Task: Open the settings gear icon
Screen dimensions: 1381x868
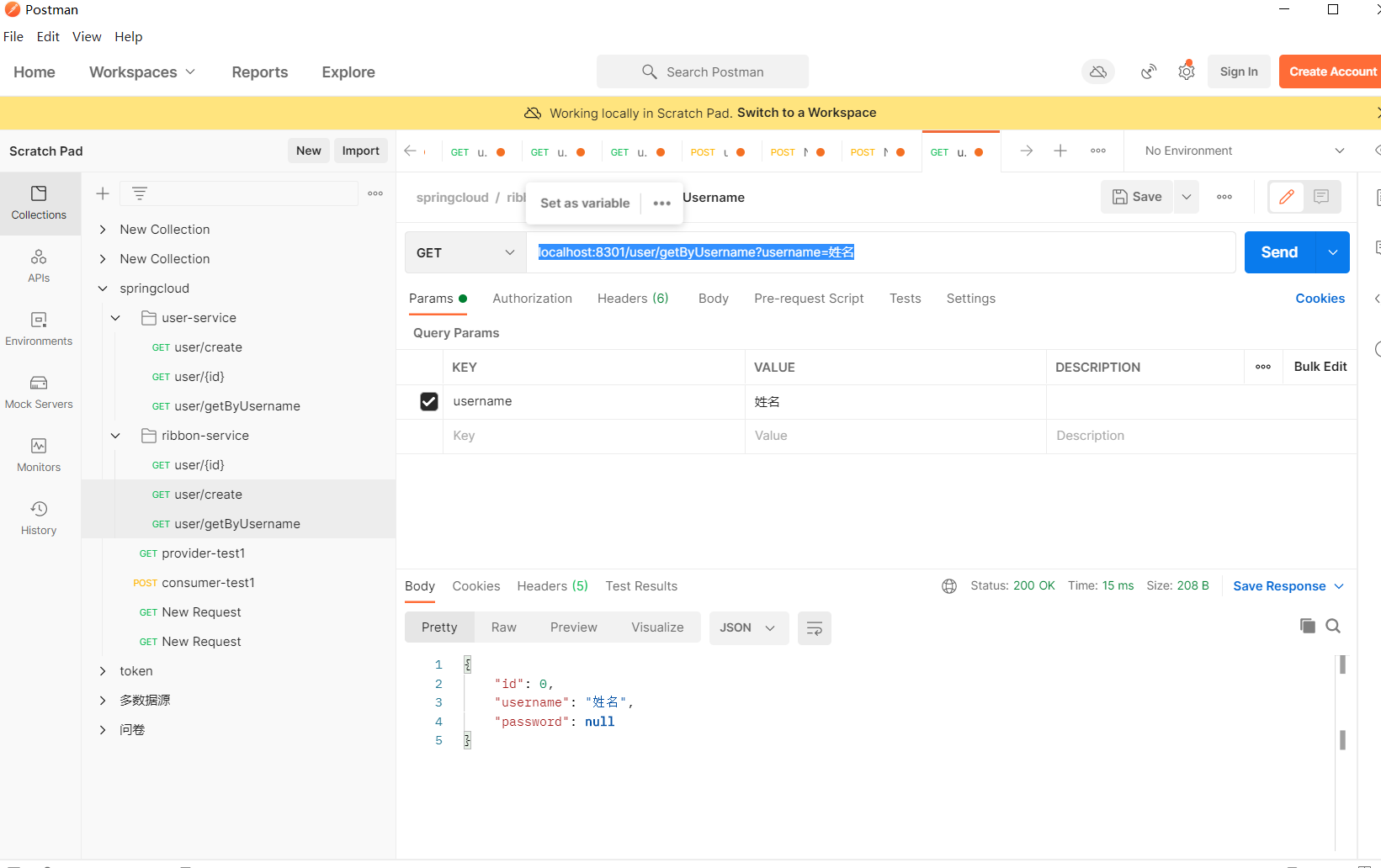Action: coord(1187,72)
